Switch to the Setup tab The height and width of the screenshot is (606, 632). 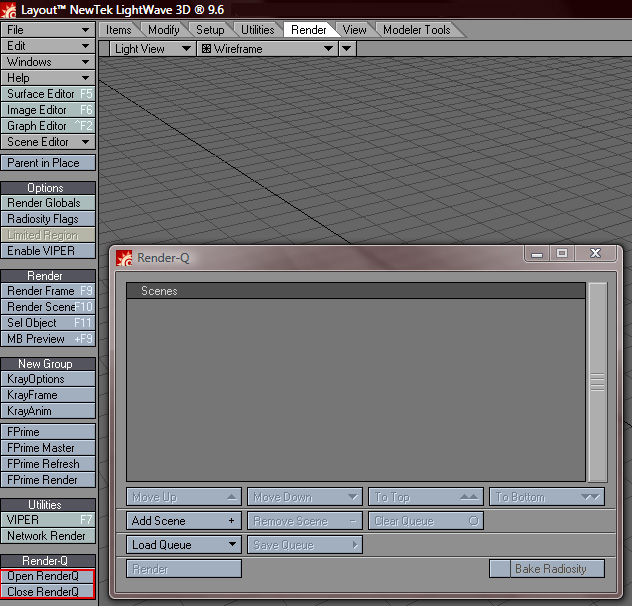point(210,30)
